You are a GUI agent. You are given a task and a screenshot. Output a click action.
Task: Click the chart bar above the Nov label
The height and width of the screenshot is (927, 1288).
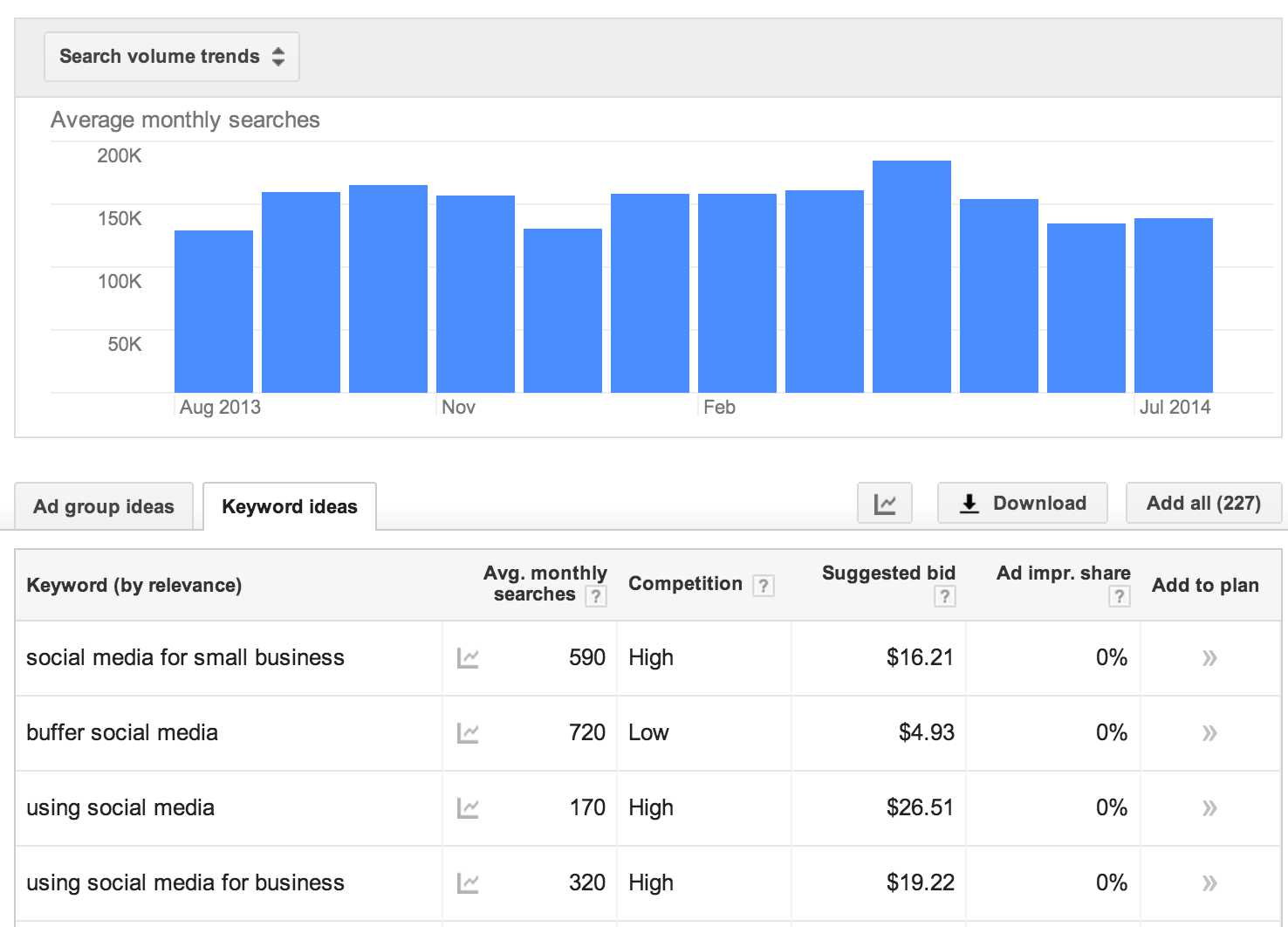[x=476, y=294]
